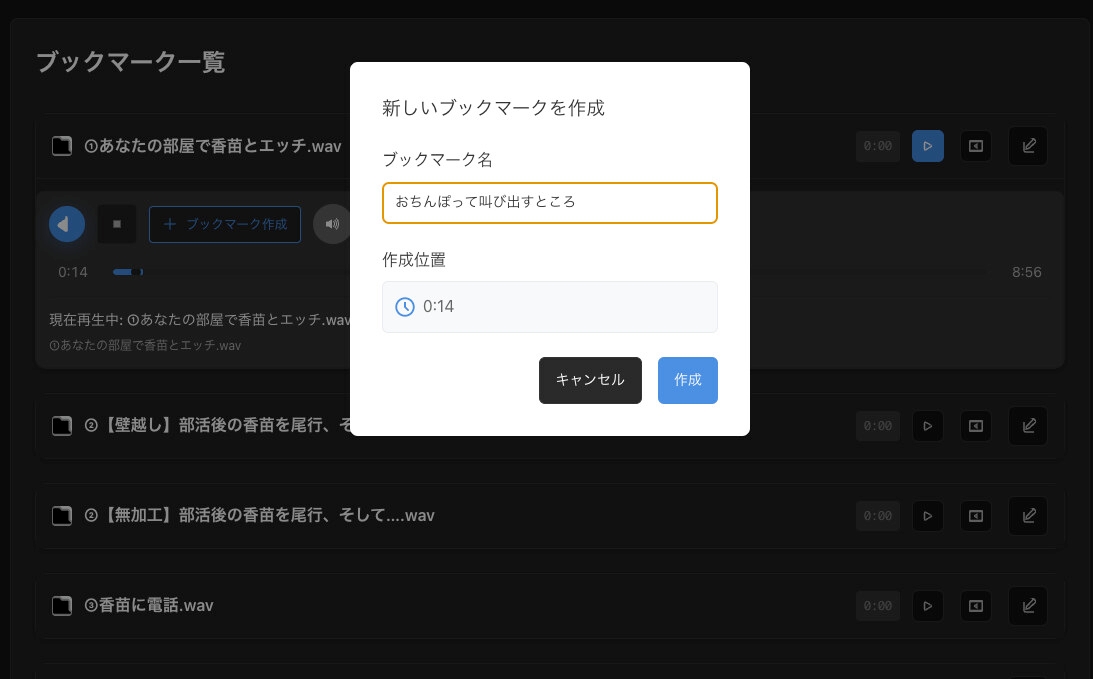Toggle the side panel on ②【無加工】 row

(x=976, y=516)
